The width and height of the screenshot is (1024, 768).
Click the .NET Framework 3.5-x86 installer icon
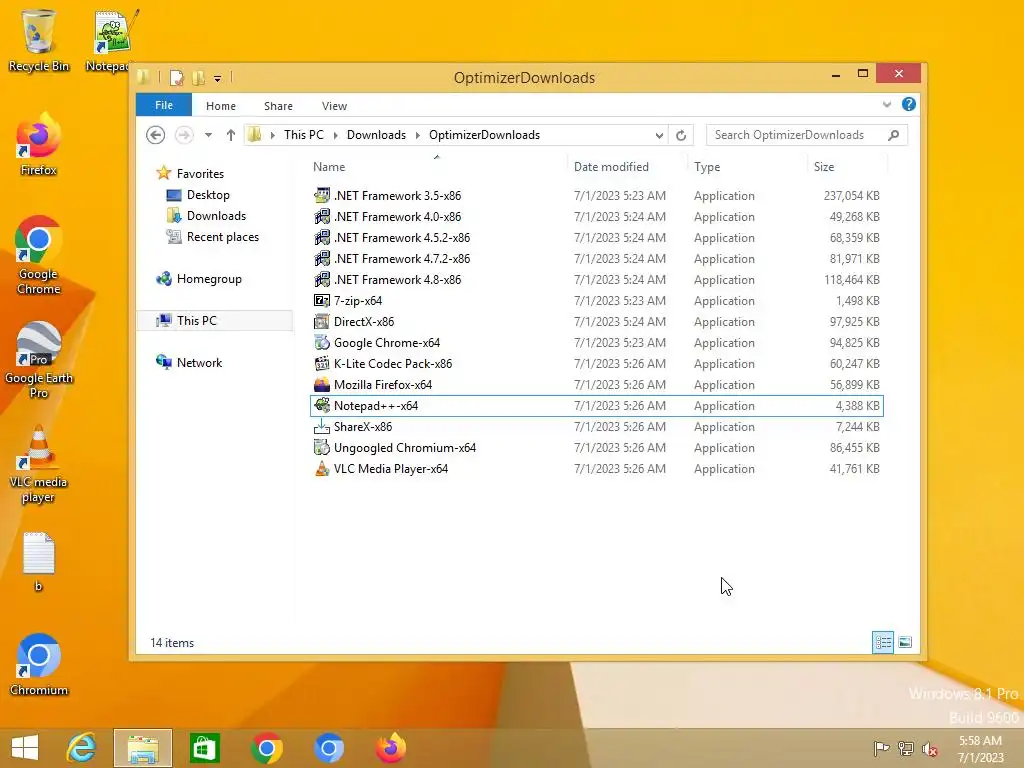click(x=321, y=195)
